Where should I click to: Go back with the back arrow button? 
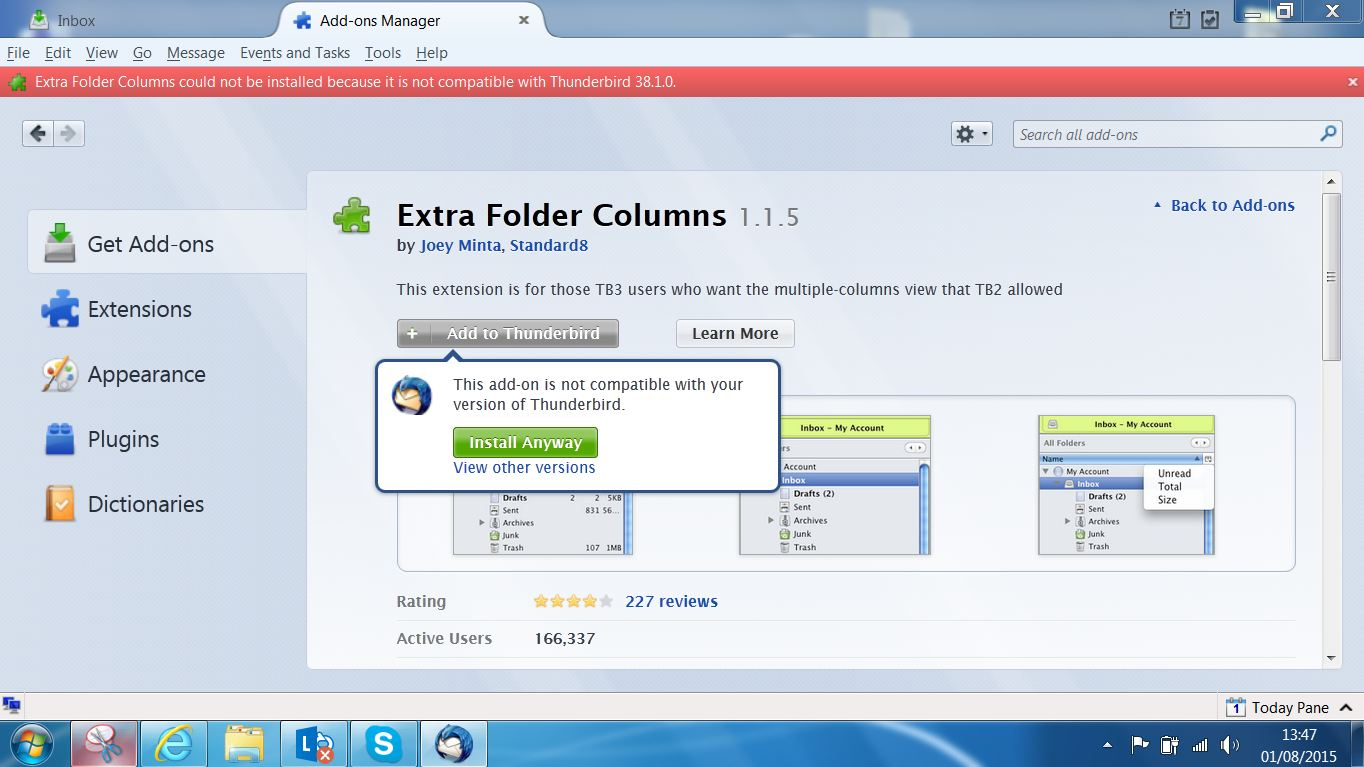(38, 134)
